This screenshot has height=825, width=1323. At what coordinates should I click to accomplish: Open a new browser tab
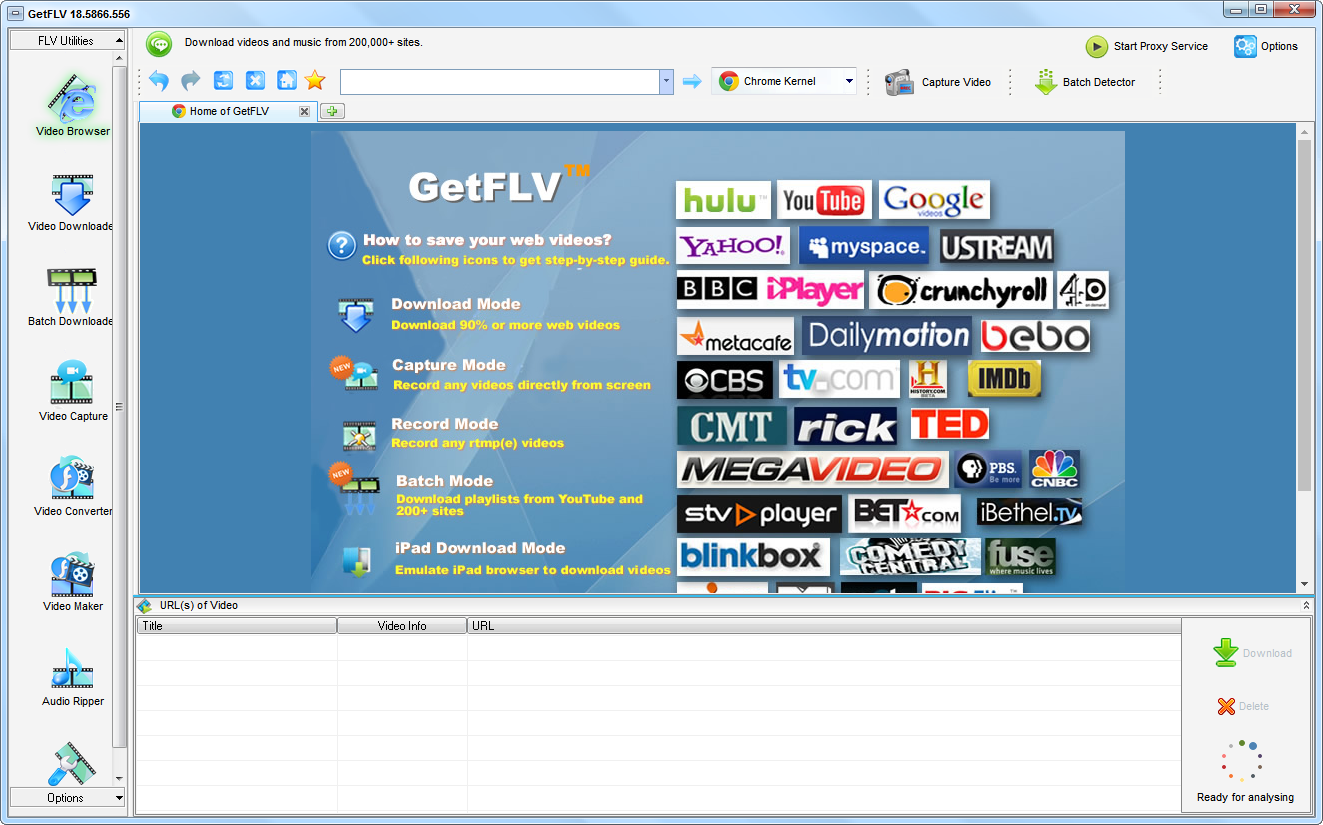pyautogui.click(x=333, y=111)
